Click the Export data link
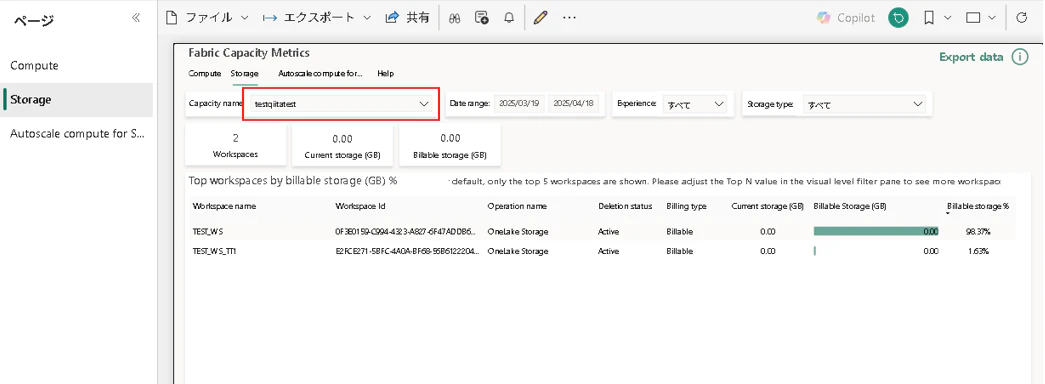This screenshot has width=1045, height=384. point(971,57)
